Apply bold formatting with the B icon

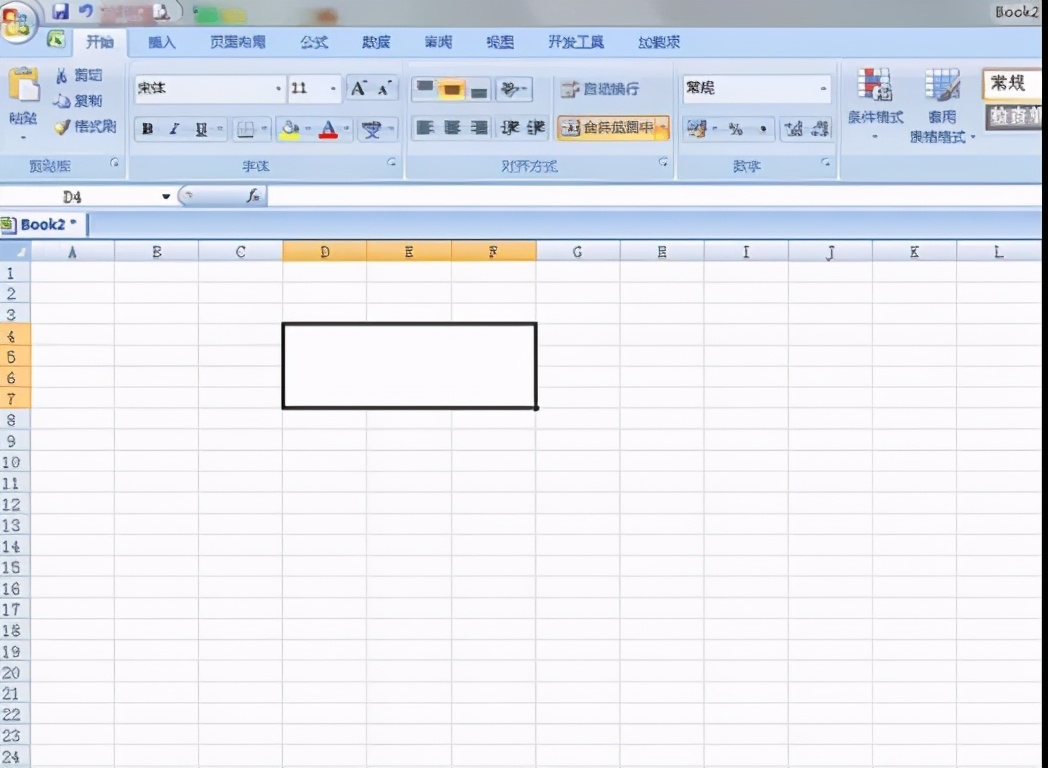pos(148,129)
